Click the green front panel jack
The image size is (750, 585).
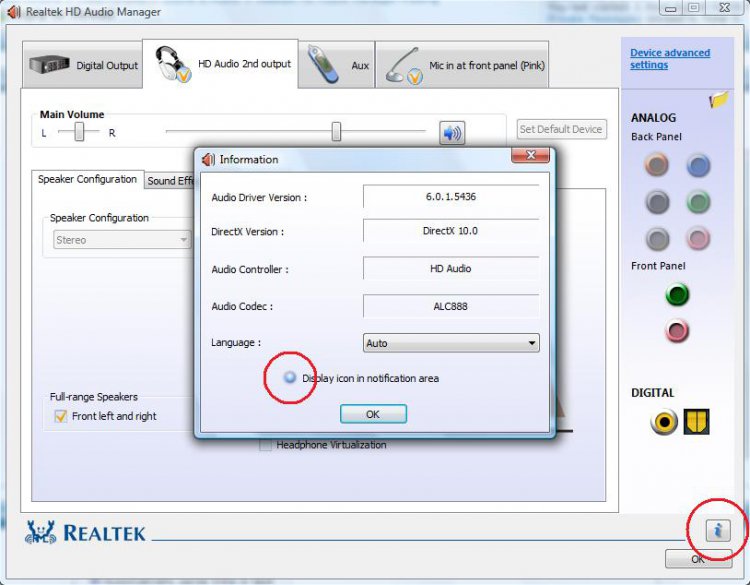click(677, 294)
